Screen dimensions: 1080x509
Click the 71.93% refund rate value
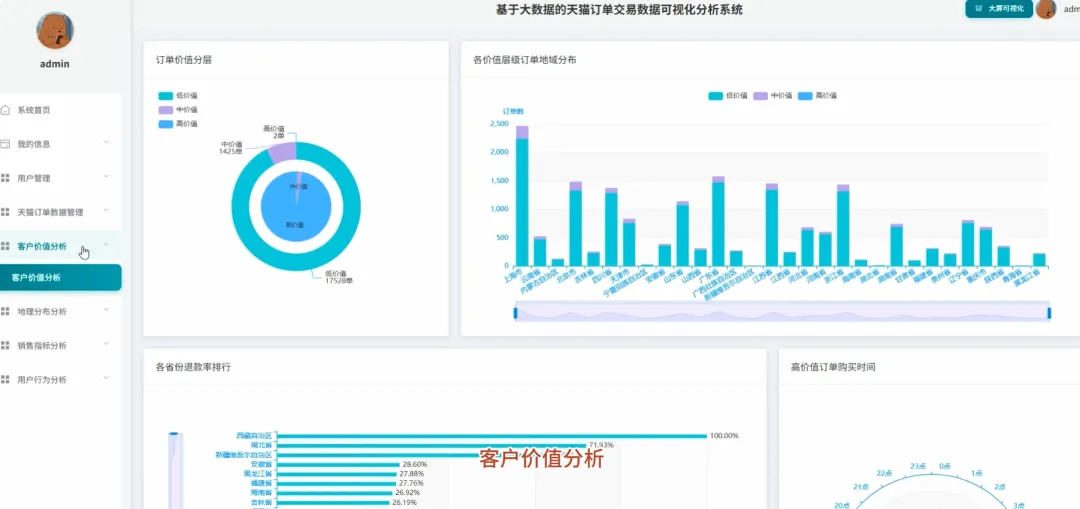[601, 445]
